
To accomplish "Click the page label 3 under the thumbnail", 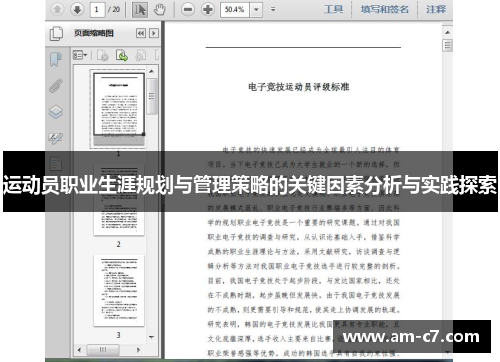I will point(118,335).
